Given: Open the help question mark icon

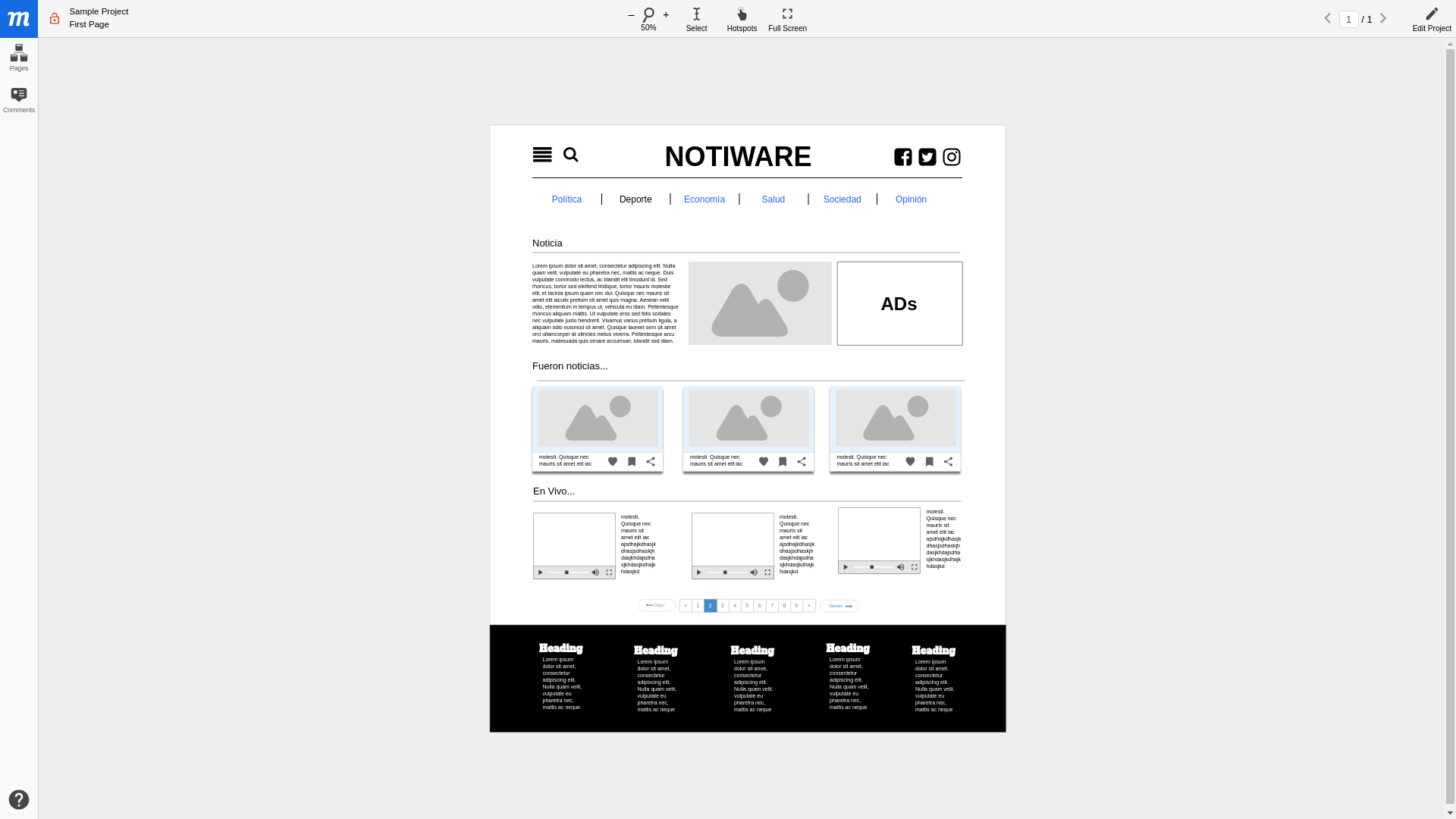Looking at the screenshot, I should tap(19, 800).
